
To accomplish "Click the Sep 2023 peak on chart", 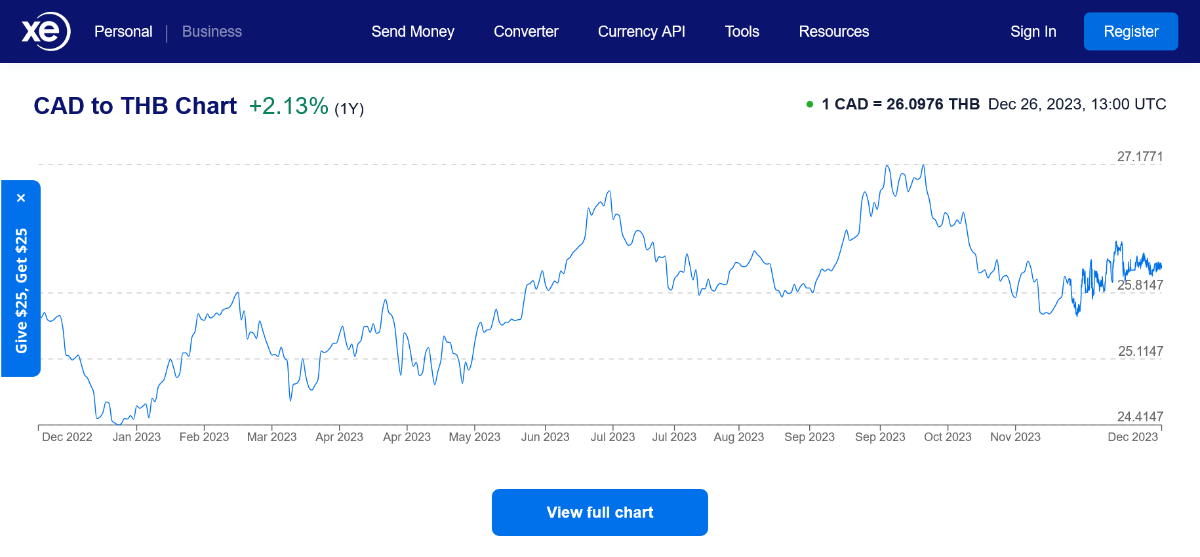I will 922,166.
